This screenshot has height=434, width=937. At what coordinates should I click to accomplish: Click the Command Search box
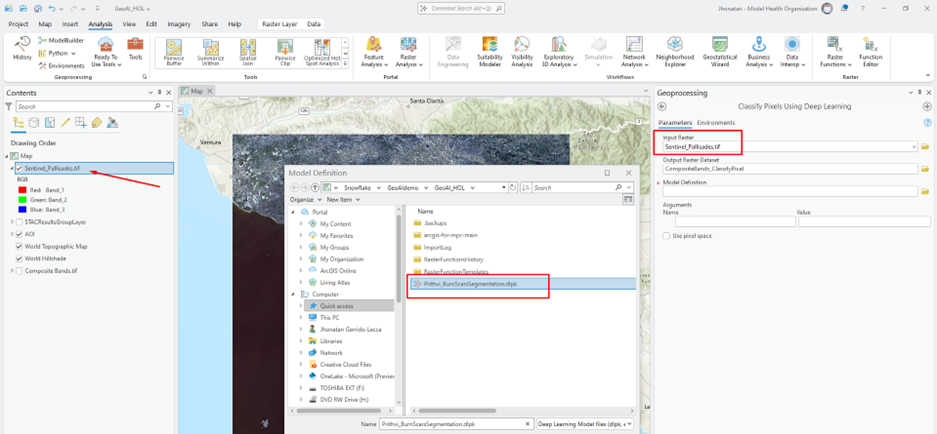pos(461,9)
